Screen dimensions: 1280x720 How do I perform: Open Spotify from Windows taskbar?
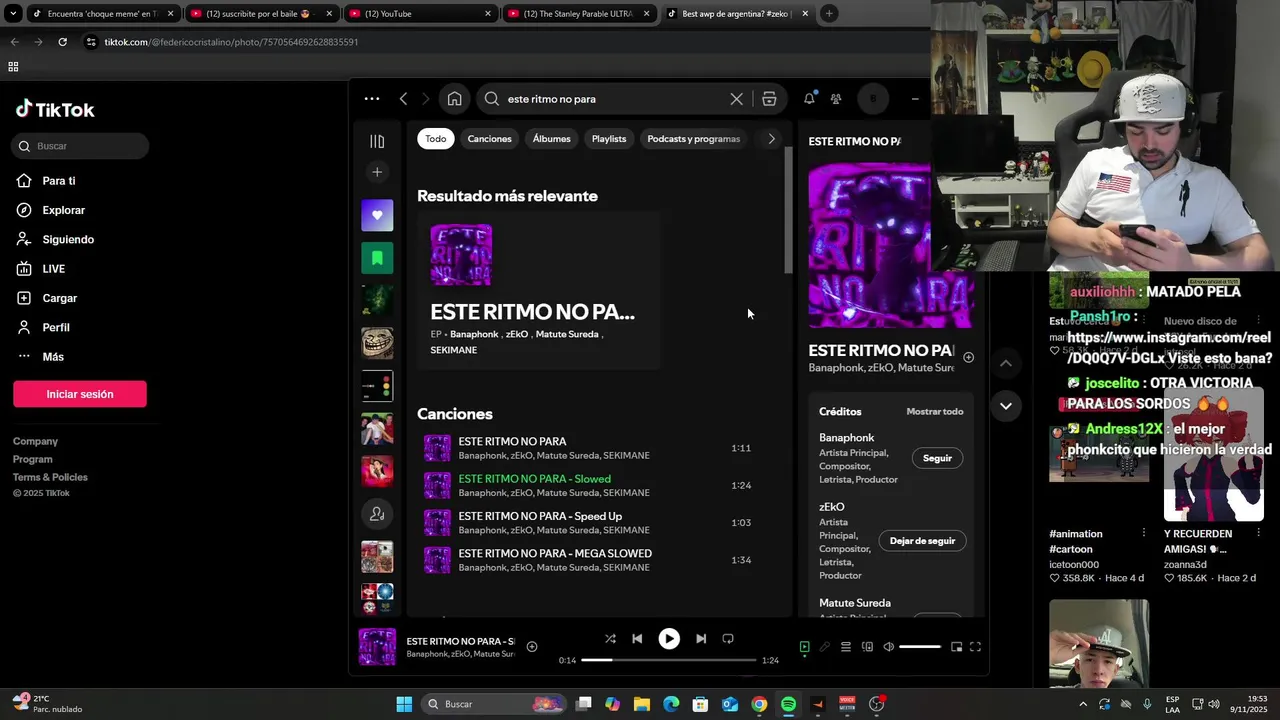click(x=788, y=704)
